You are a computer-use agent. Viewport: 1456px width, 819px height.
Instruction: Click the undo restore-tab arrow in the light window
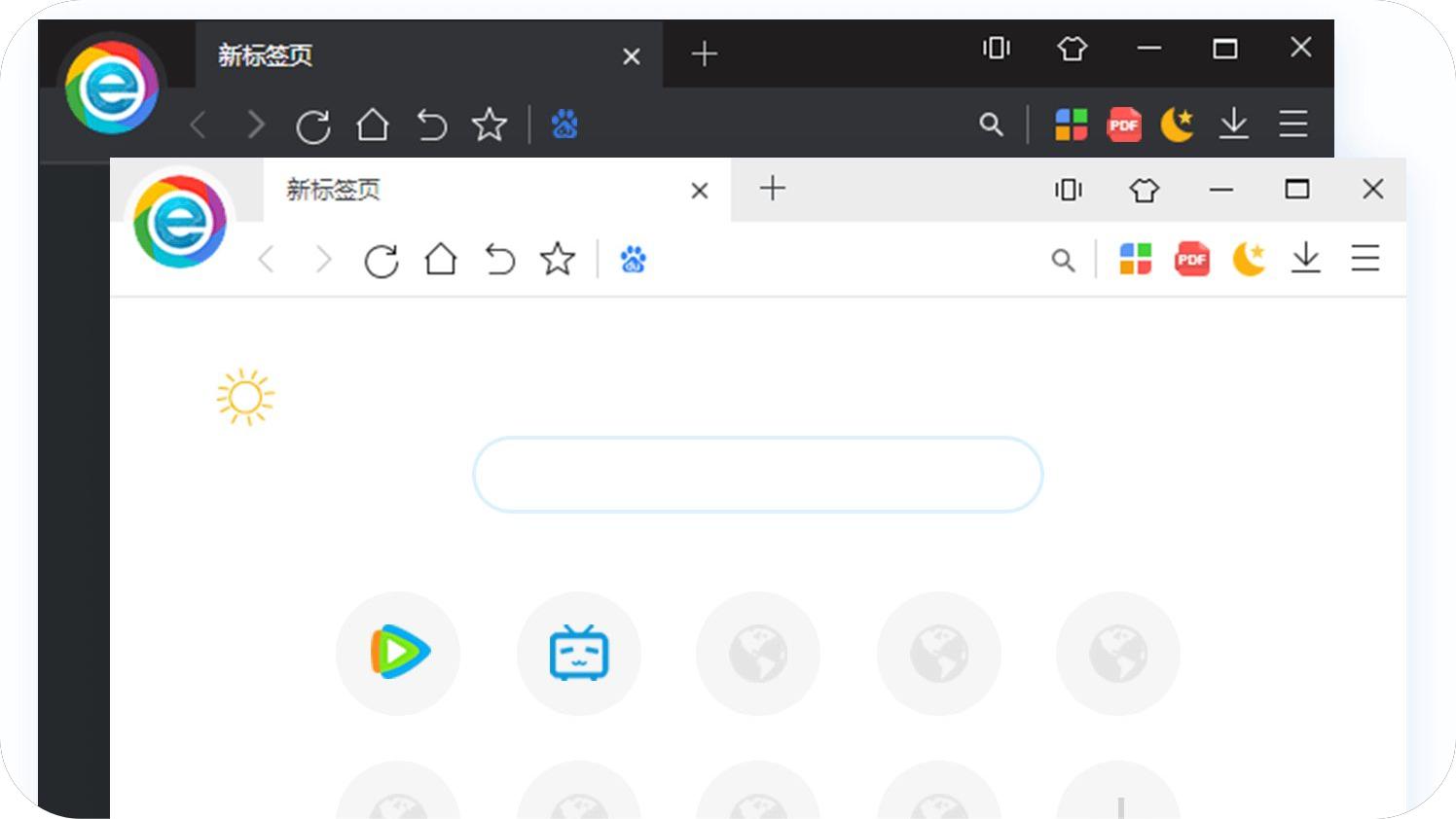click(499, 260)
